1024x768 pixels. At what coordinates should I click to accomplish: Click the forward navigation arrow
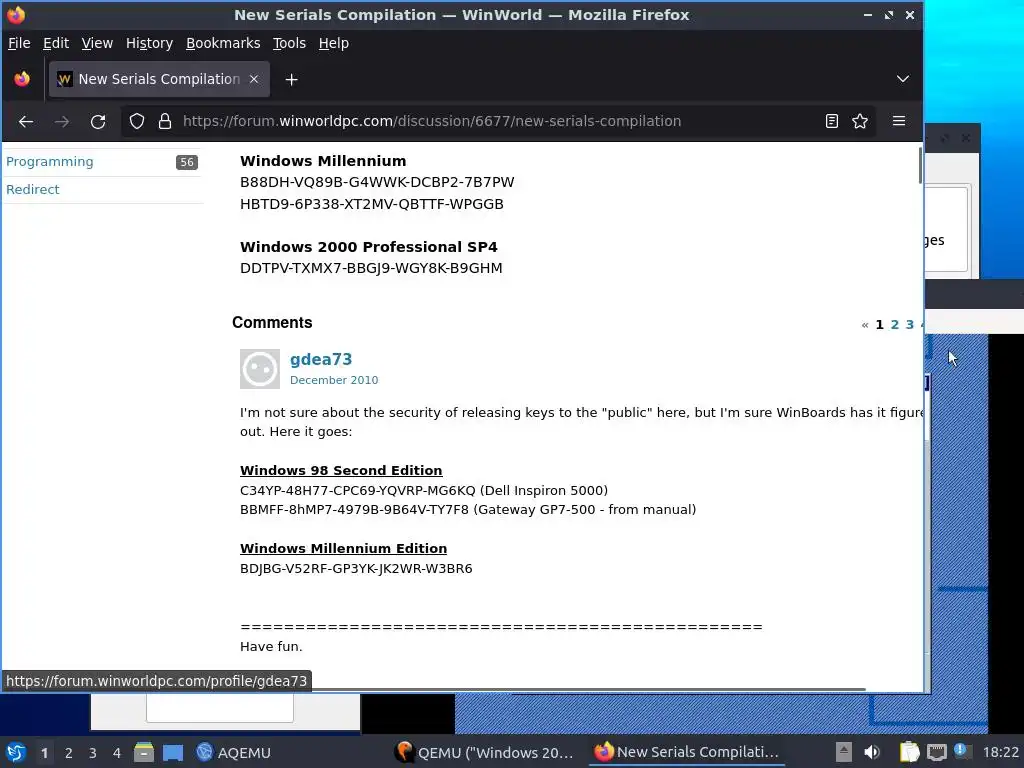point(62,121)
